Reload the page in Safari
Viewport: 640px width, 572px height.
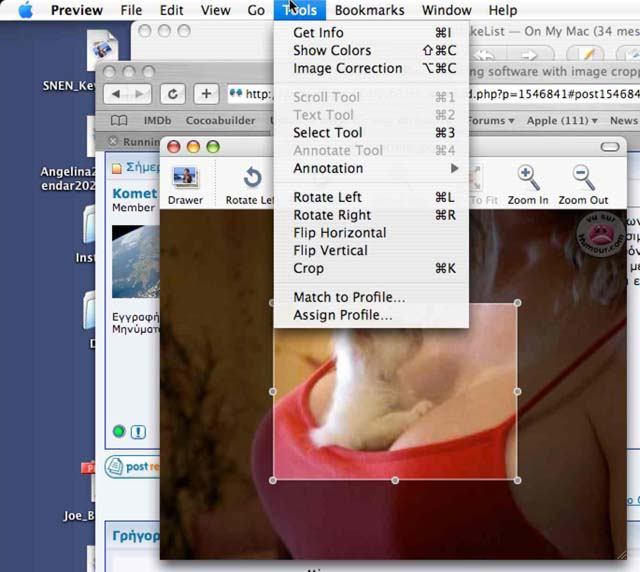[x=172, y=94]
